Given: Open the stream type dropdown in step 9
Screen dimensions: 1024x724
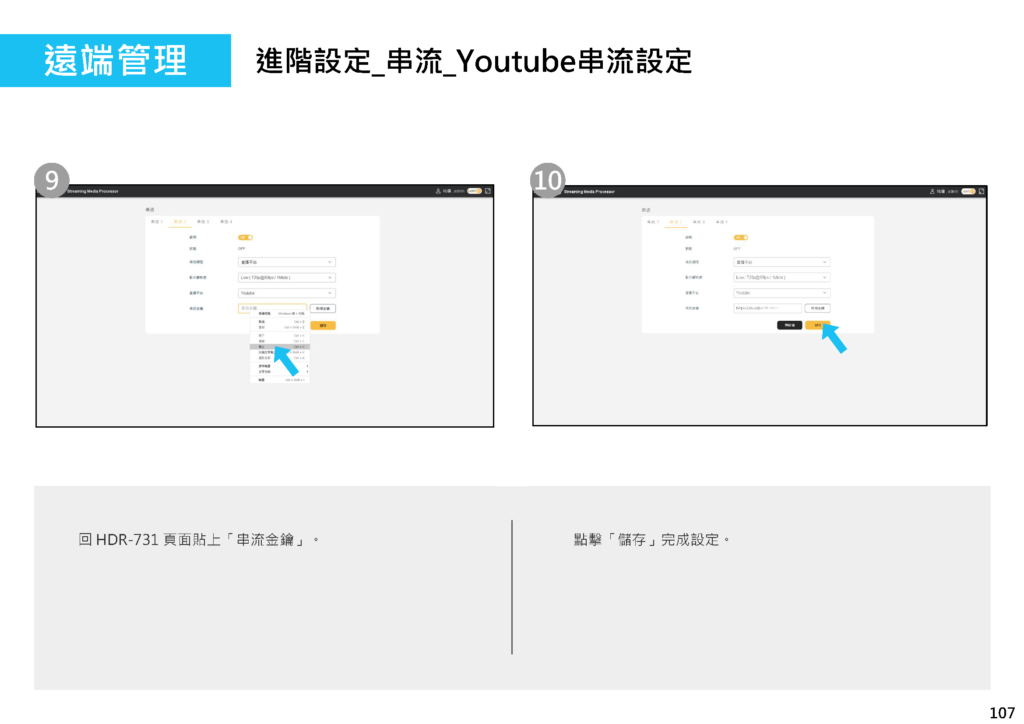Looking at the screenshot, I should click(286, 262).
